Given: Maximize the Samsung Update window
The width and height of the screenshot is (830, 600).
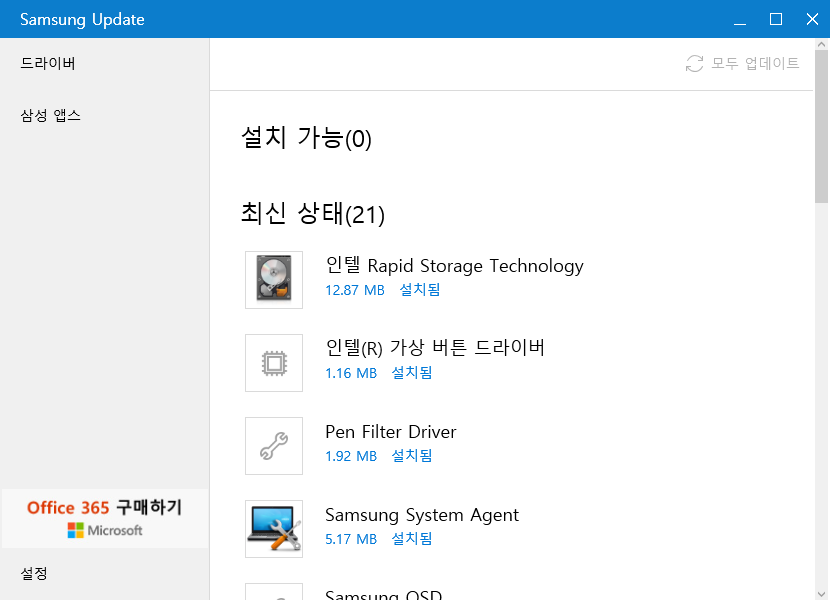Looking at the screenshot, I should pos(776,20).
